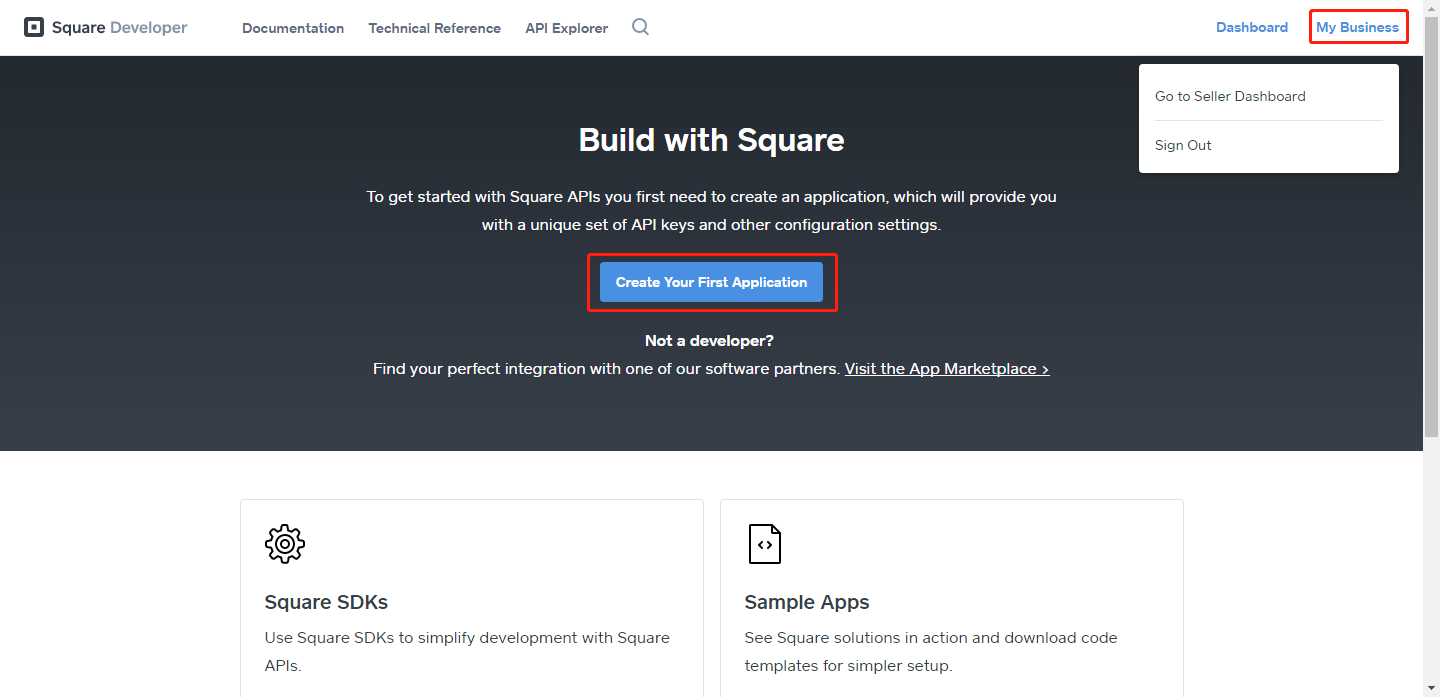Image resolution: width=1440 pixels, height=697 pixels.
Task: Go to the Dashboard link
Action: click(x=1252, y=27)
